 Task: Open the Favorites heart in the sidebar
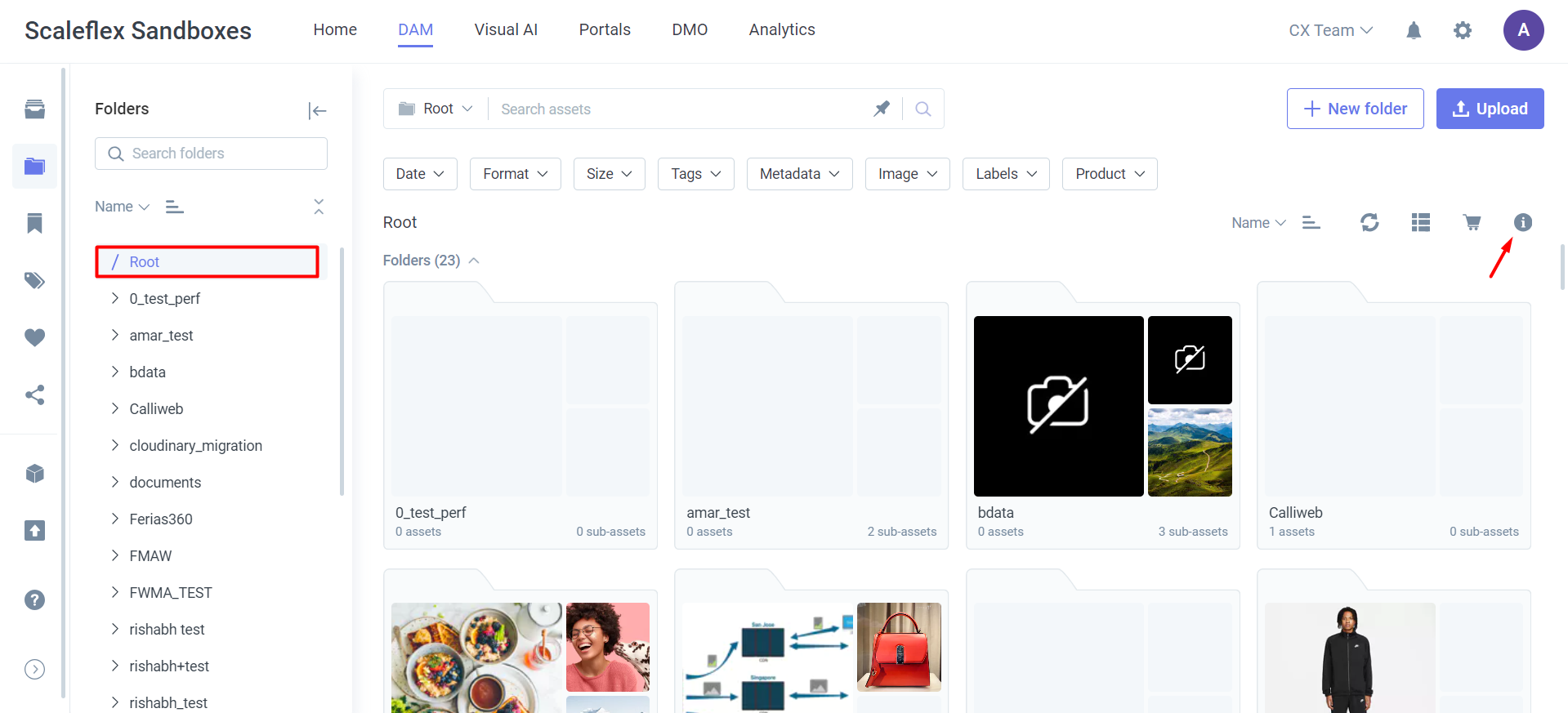click(34, 337)
